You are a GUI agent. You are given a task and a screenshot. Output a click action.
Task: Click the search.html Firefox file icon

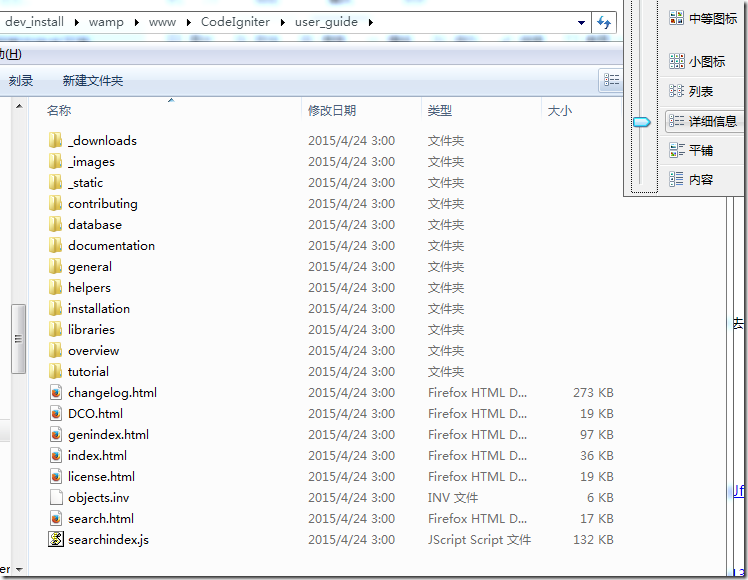56,518
